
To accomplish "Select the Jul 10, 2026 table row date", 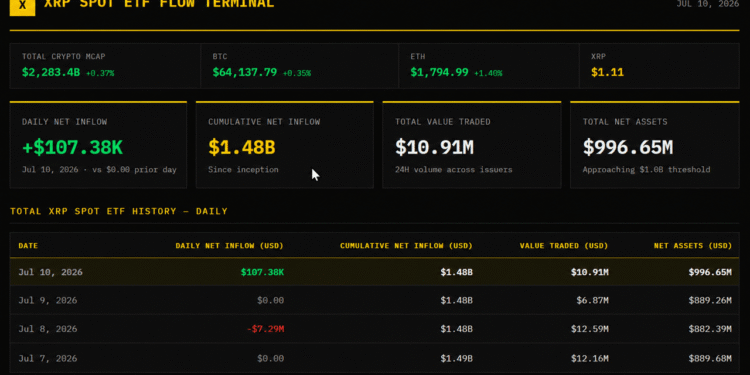I will (50, 272).
